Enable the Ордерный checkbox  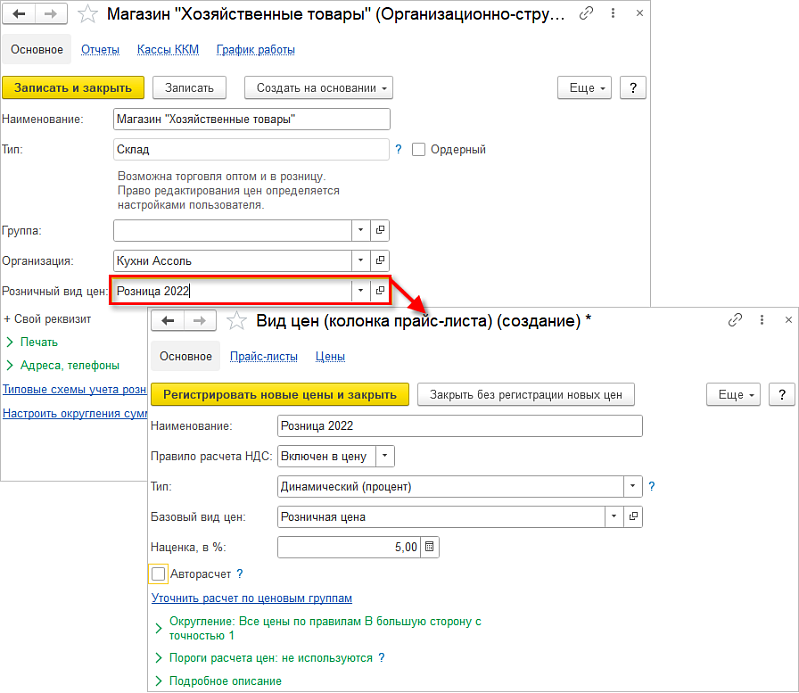tap(418, 149)
